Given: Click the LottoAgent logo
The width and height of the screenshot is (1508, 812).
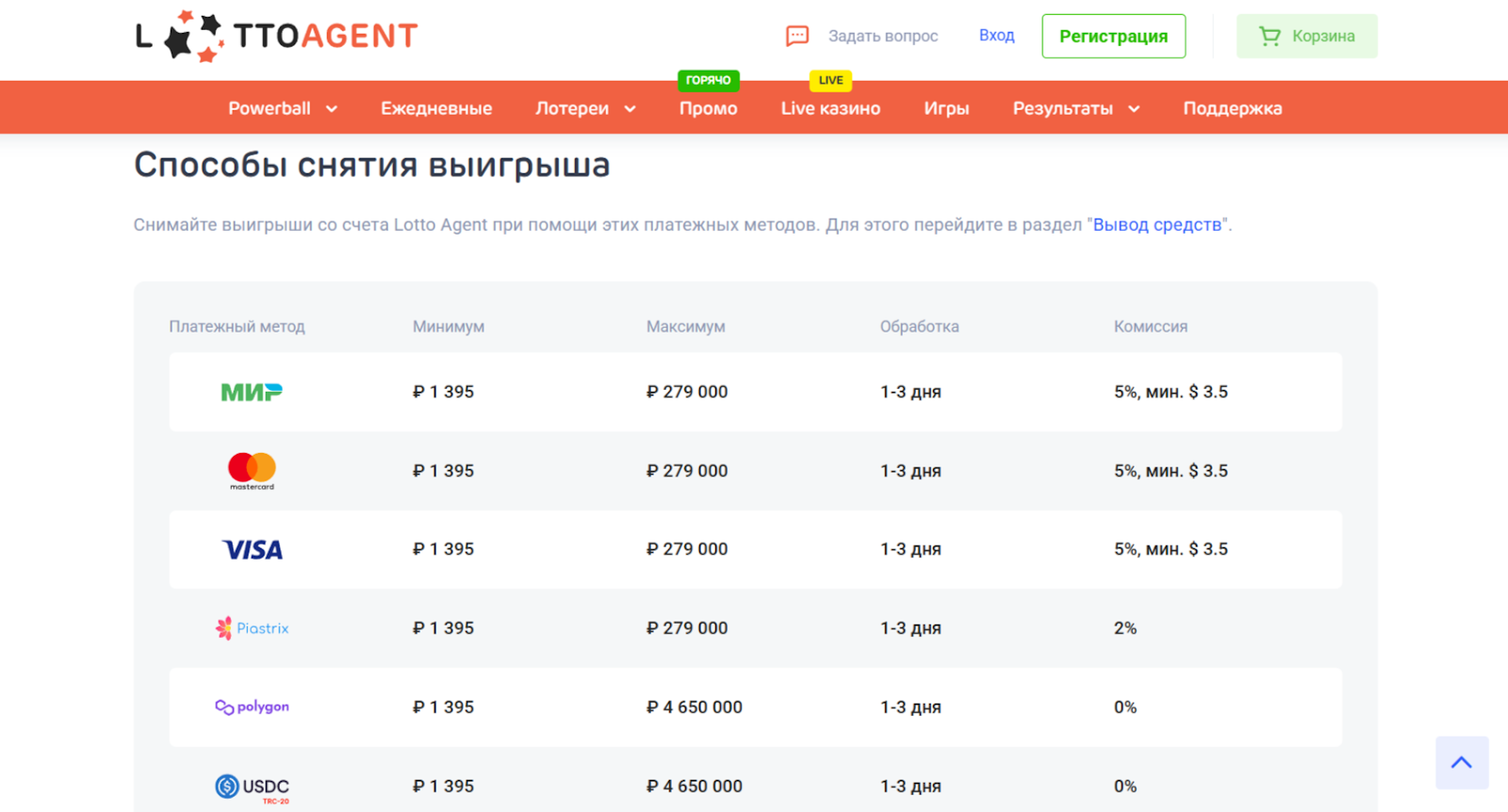Looking at the screenshot, I should [x=276, y=37].
